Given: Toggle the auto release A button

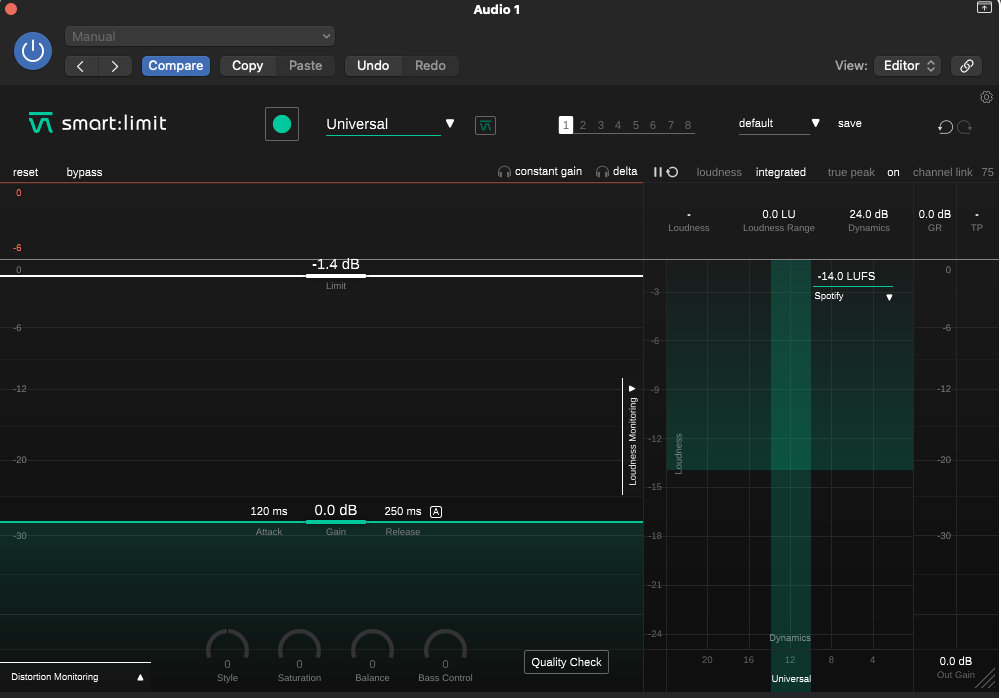Looking at the screenshot, I should (436, 512).
